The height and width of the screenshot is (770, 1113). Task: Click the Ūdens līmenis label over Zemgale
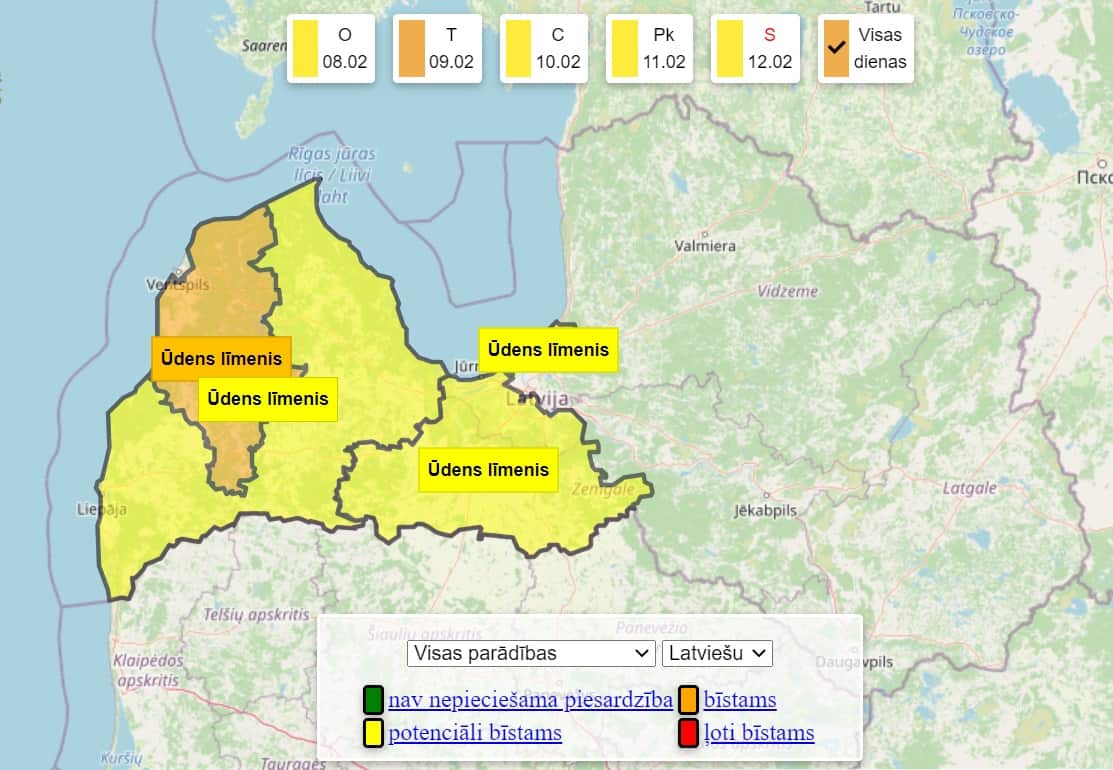488,470
